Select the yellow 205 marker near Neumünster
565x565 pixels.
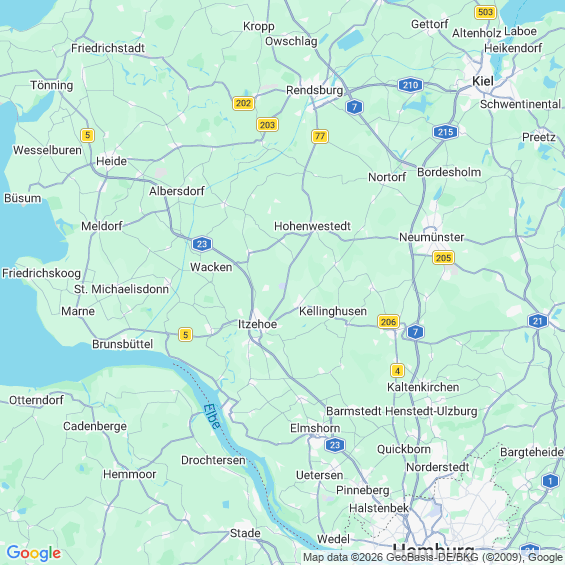coord(443,258)
